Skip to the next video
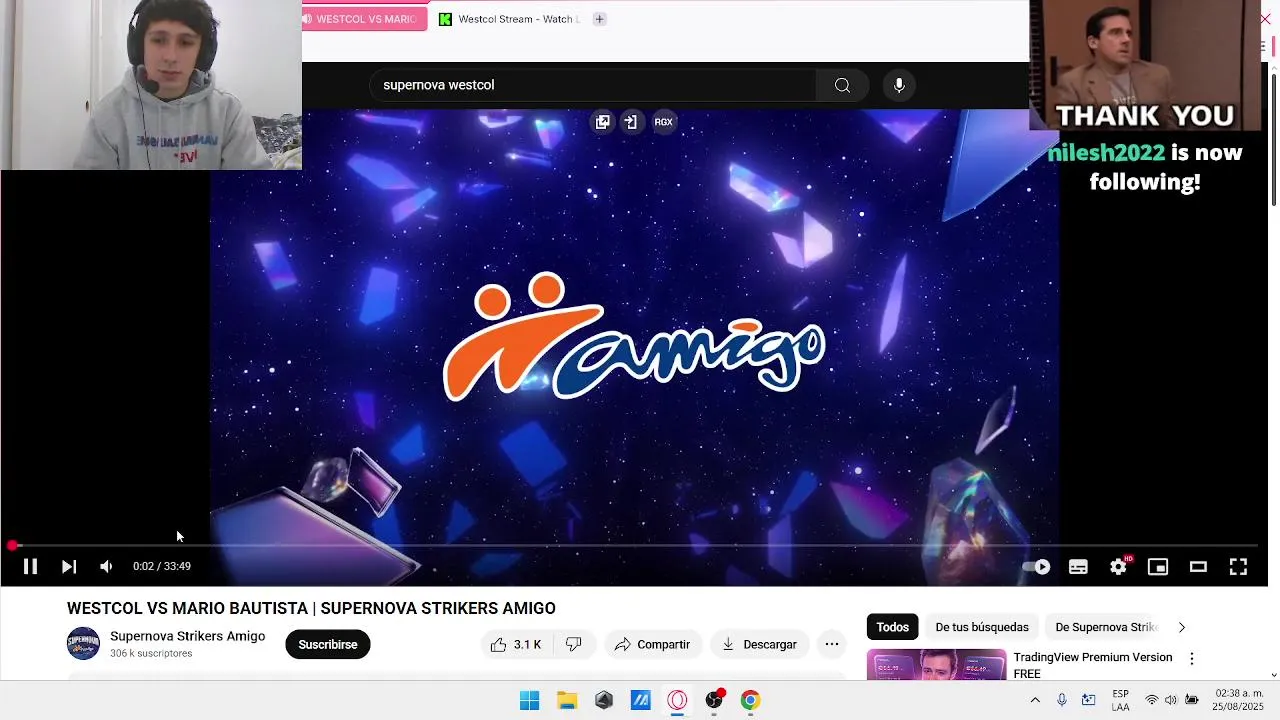The image size is (1280, 720). [68, 567]
